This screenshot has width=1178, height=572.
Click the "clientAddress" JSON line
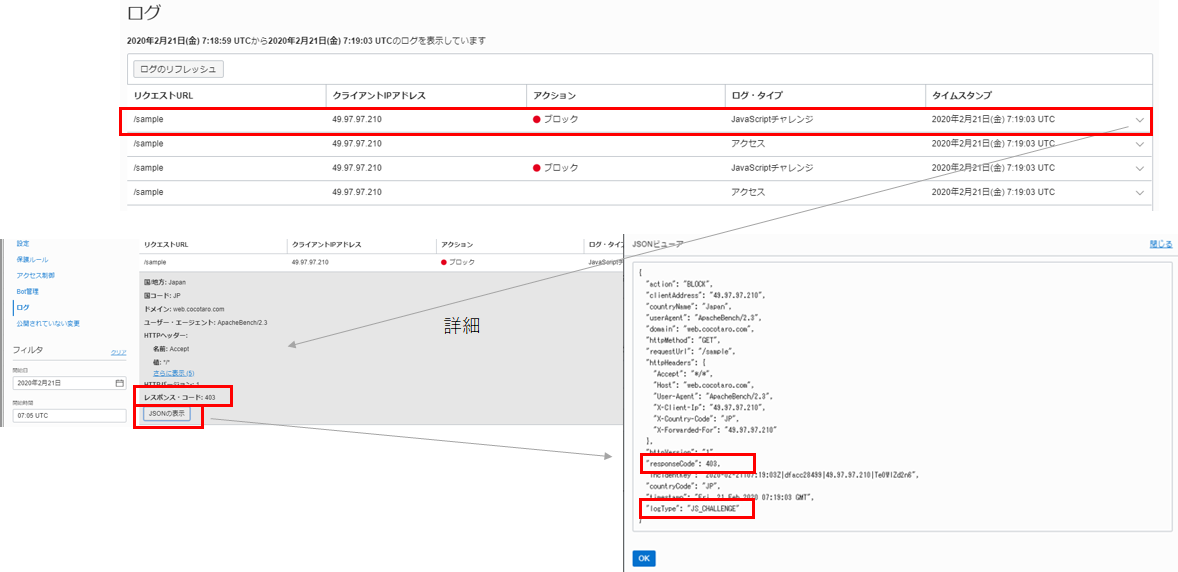tap(705, 295)
